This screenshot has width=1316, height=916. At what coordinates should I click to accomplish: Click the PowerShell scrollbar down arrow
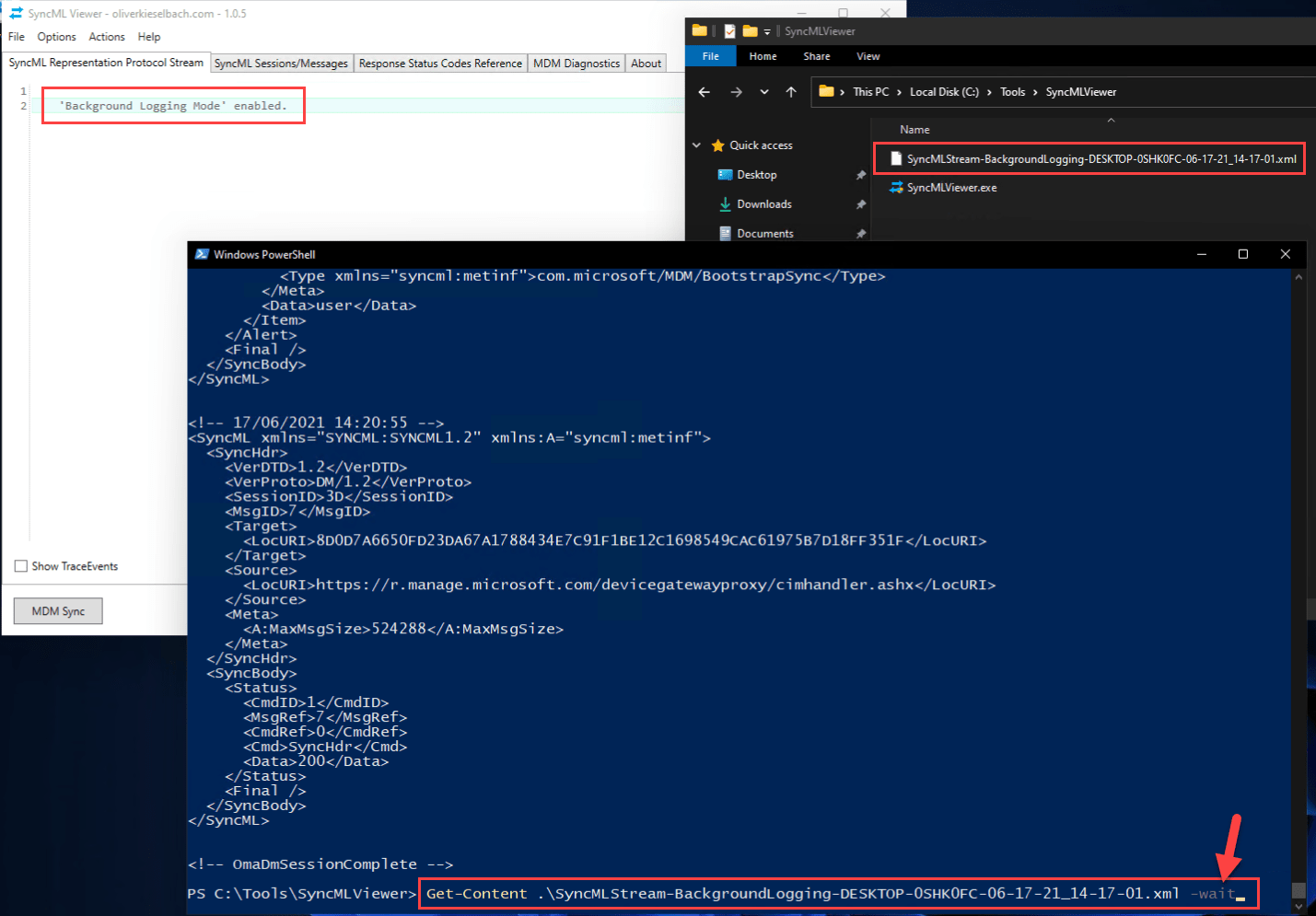[1299, 906]
